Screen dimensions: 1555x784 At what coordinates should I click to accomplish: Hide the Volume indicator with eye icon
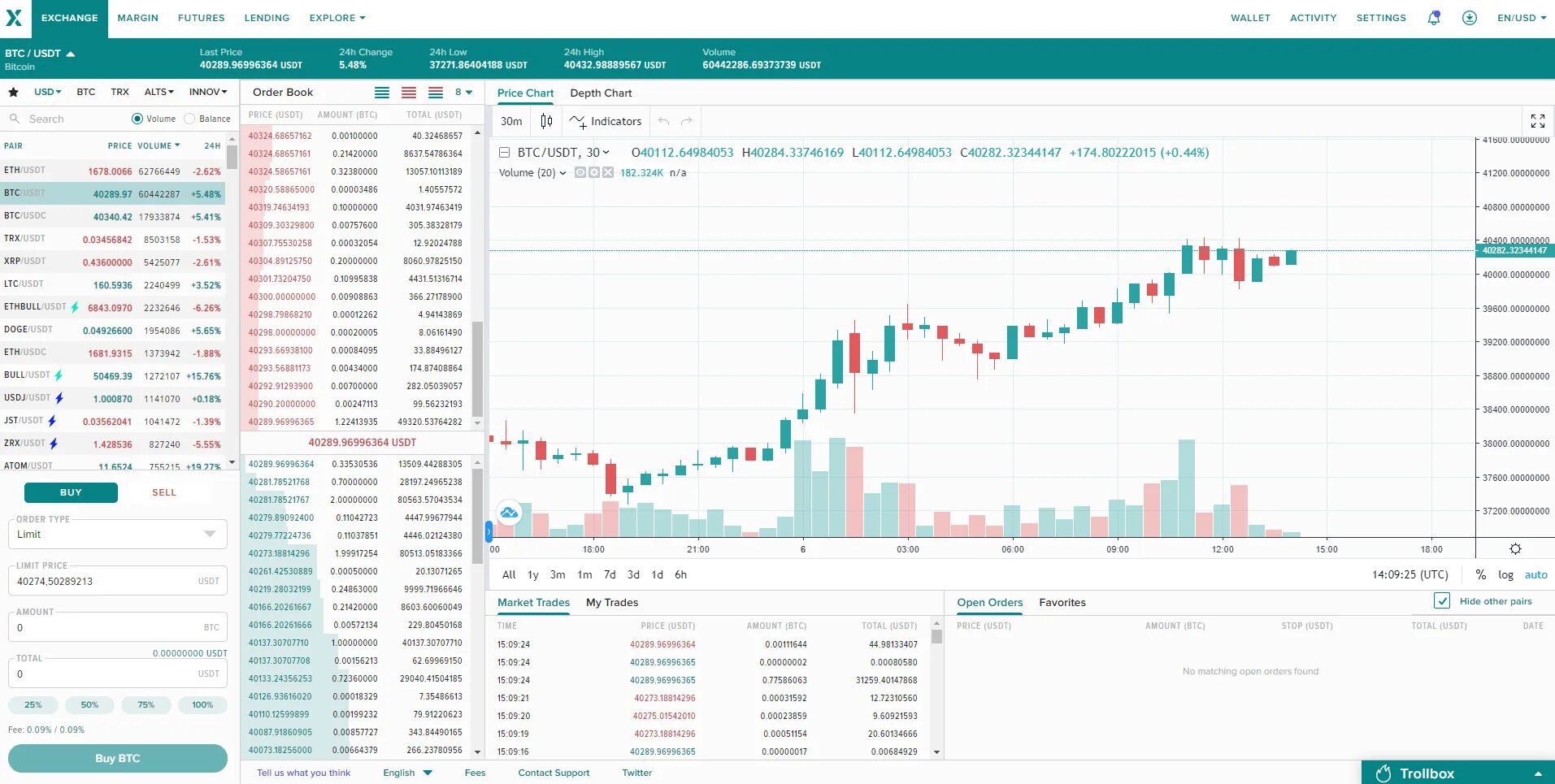(580, 172)
